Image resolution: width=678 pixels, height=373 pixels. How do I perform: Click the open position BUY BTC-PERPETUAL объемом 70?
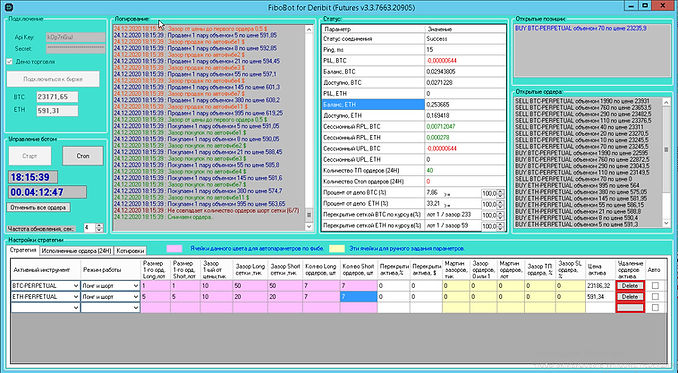[581, 28]
